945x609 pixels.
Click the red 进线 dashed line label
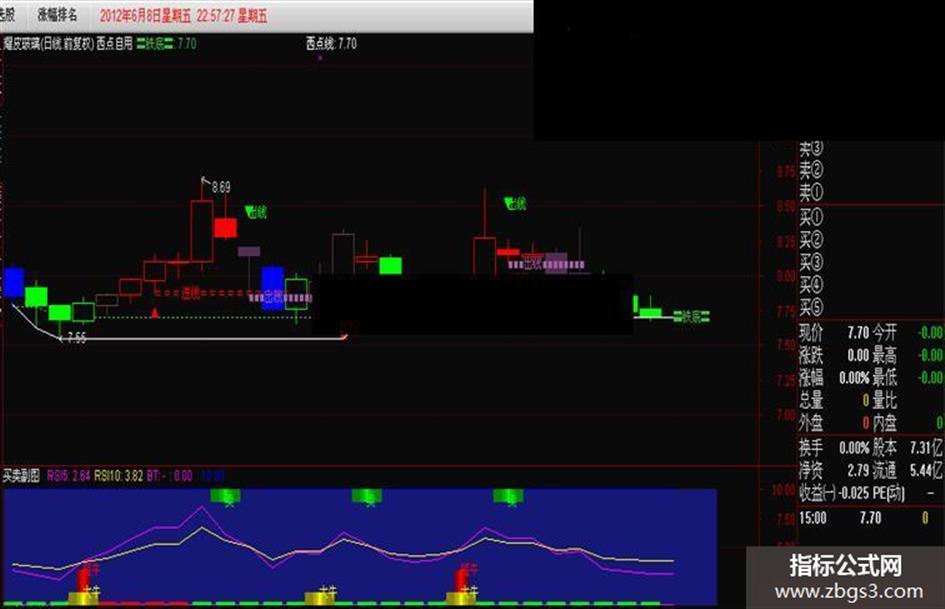(x=190, y=293)
